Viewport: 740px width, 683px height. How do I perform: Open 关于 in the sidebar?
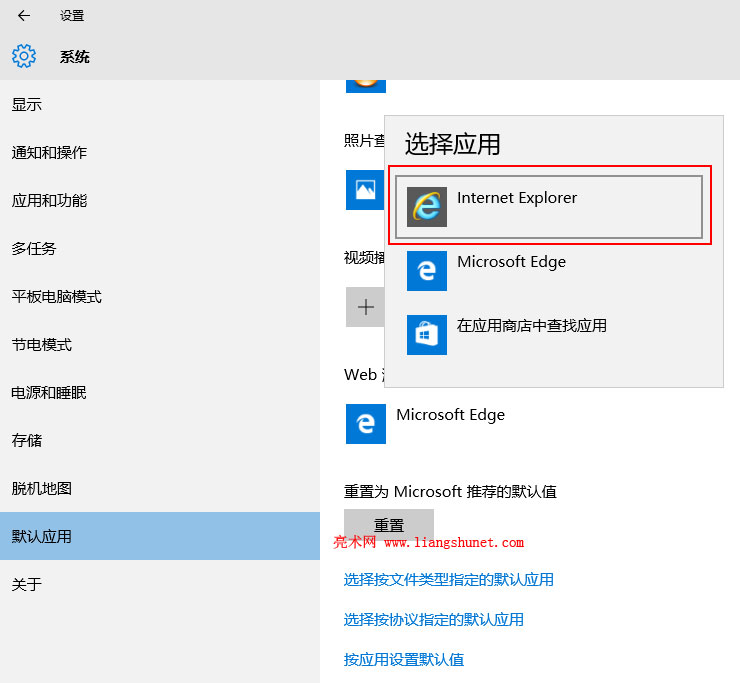click(x=160, y=584)
